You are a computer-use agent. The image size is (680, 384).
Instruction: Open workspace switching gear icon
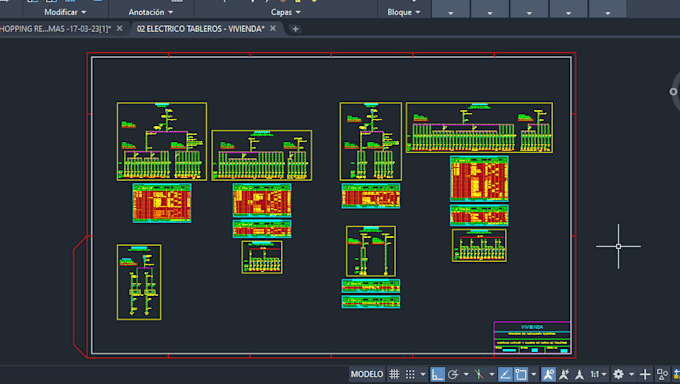tap(618, 374)
